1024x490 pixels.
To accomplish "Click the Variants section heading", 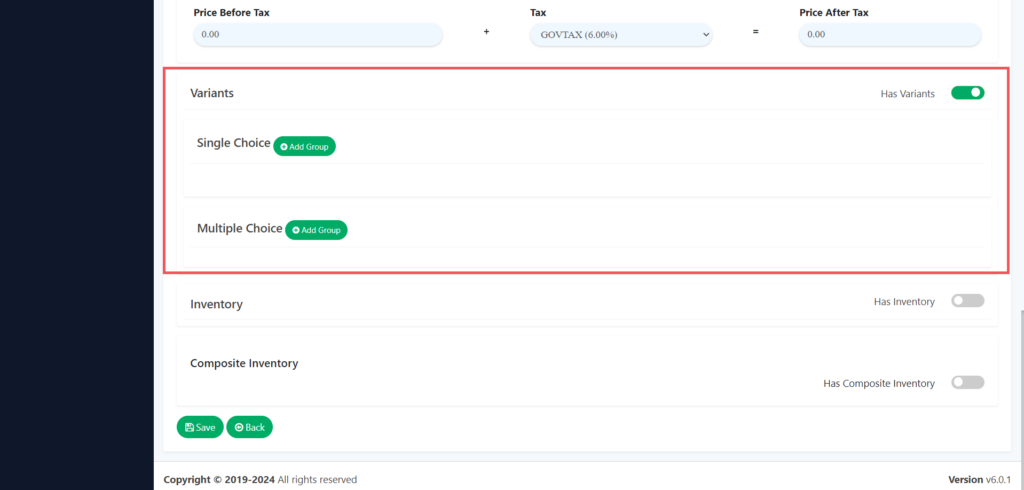I will pyautogui.click(x=212, y=93).
